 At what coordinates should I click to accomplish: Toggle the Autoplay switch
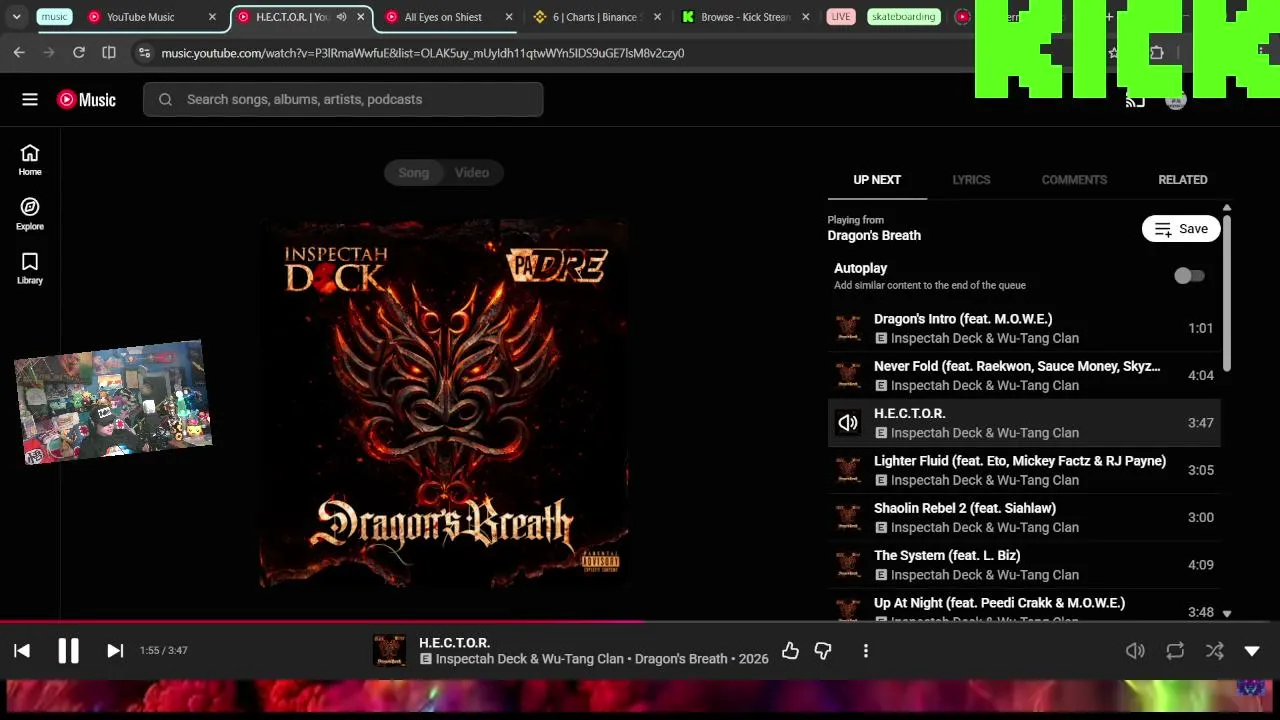pos(1189,276)
